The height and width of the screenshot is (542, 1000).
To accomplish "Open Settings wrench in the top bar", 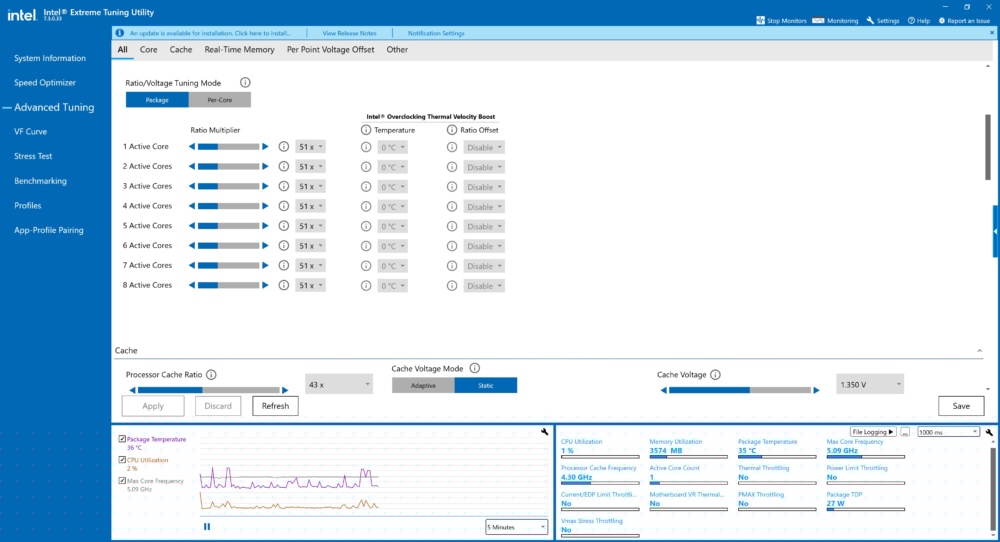I will (x=870, y=20).
